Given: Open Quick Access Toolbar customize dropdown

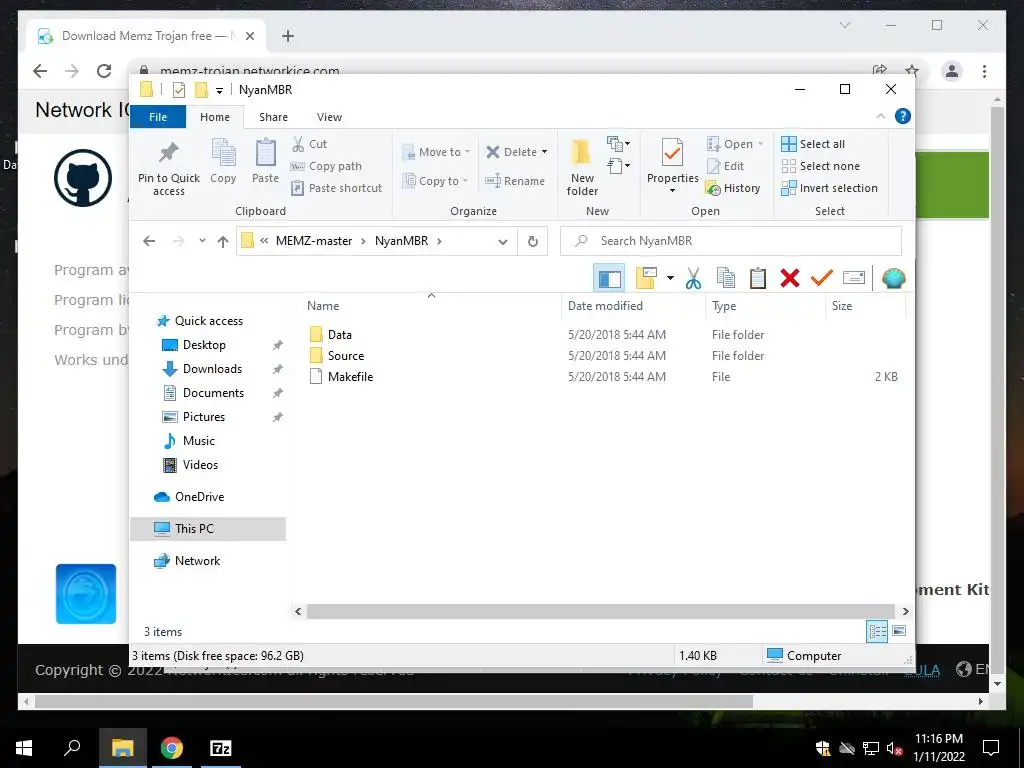Looking at the screenshot, I should point(219,91).
